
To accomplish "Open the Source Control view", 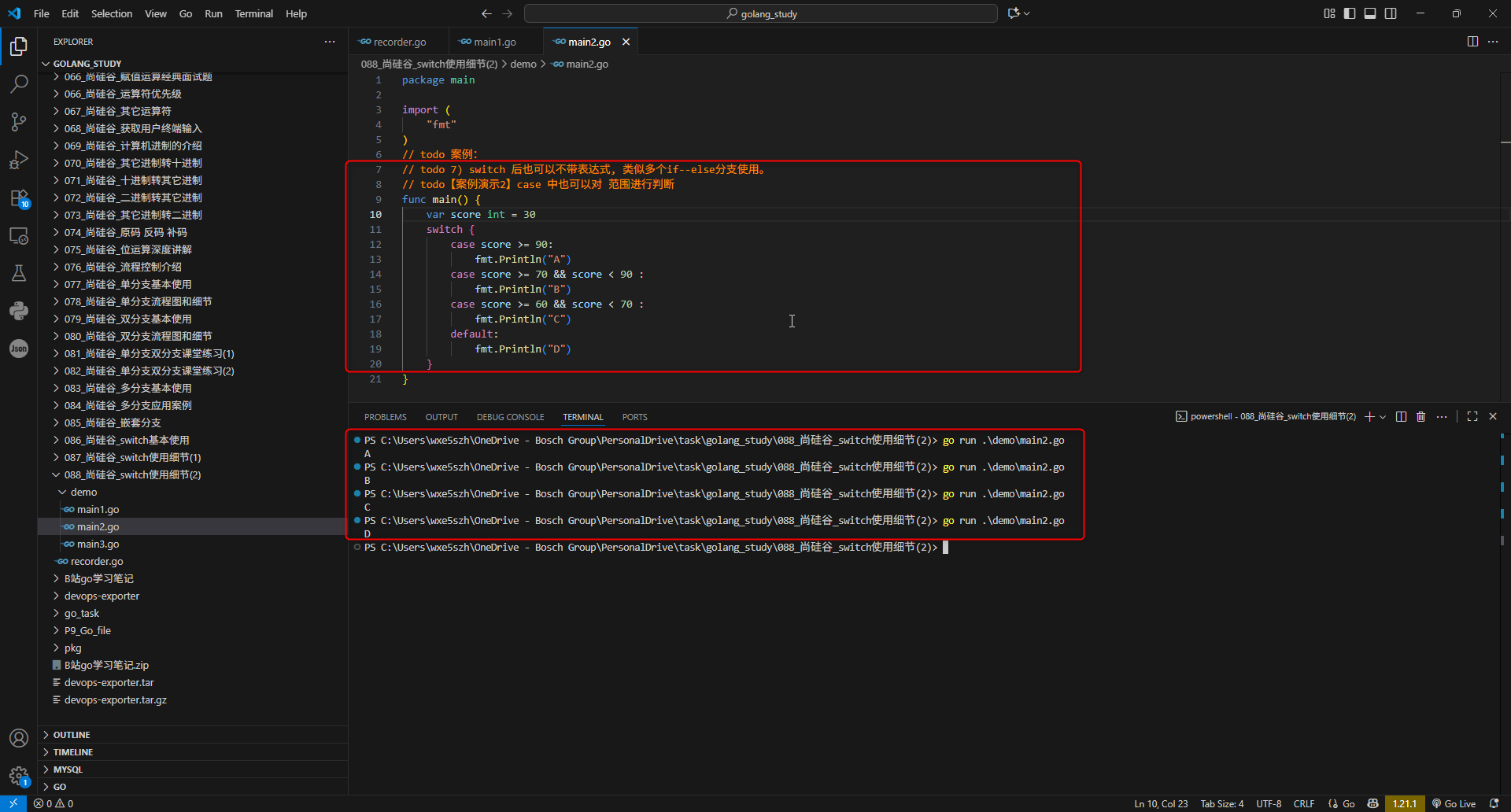I will (x=19, y=122).
